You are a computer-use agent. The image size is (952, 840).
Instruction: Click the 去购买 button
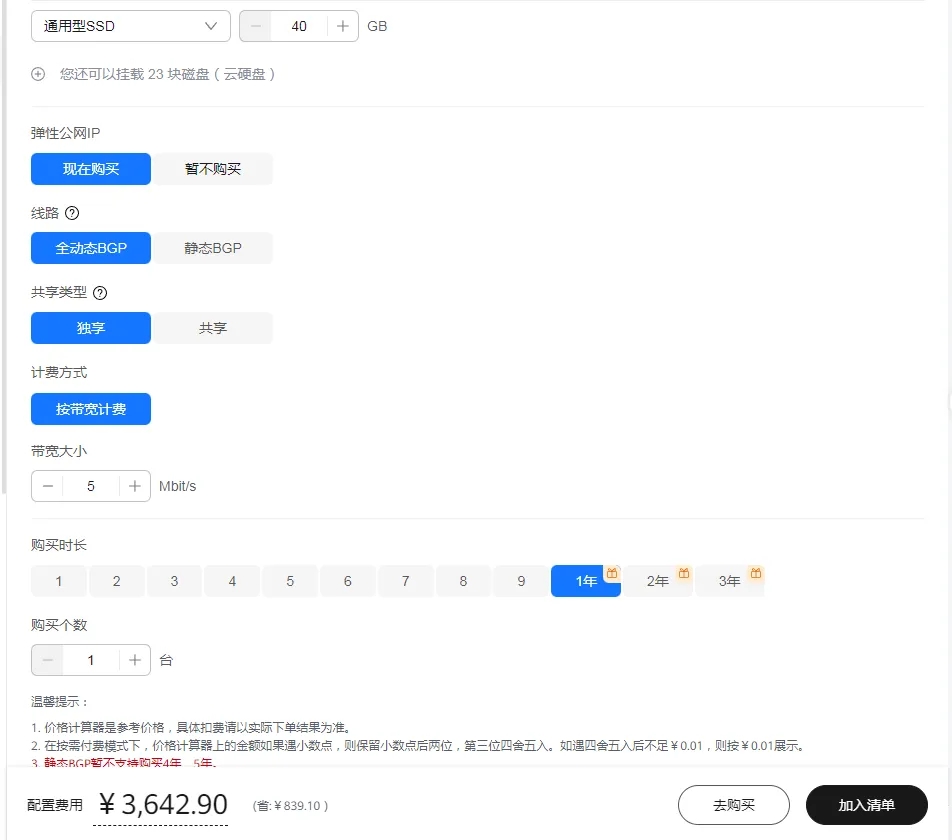coord(733,805)
